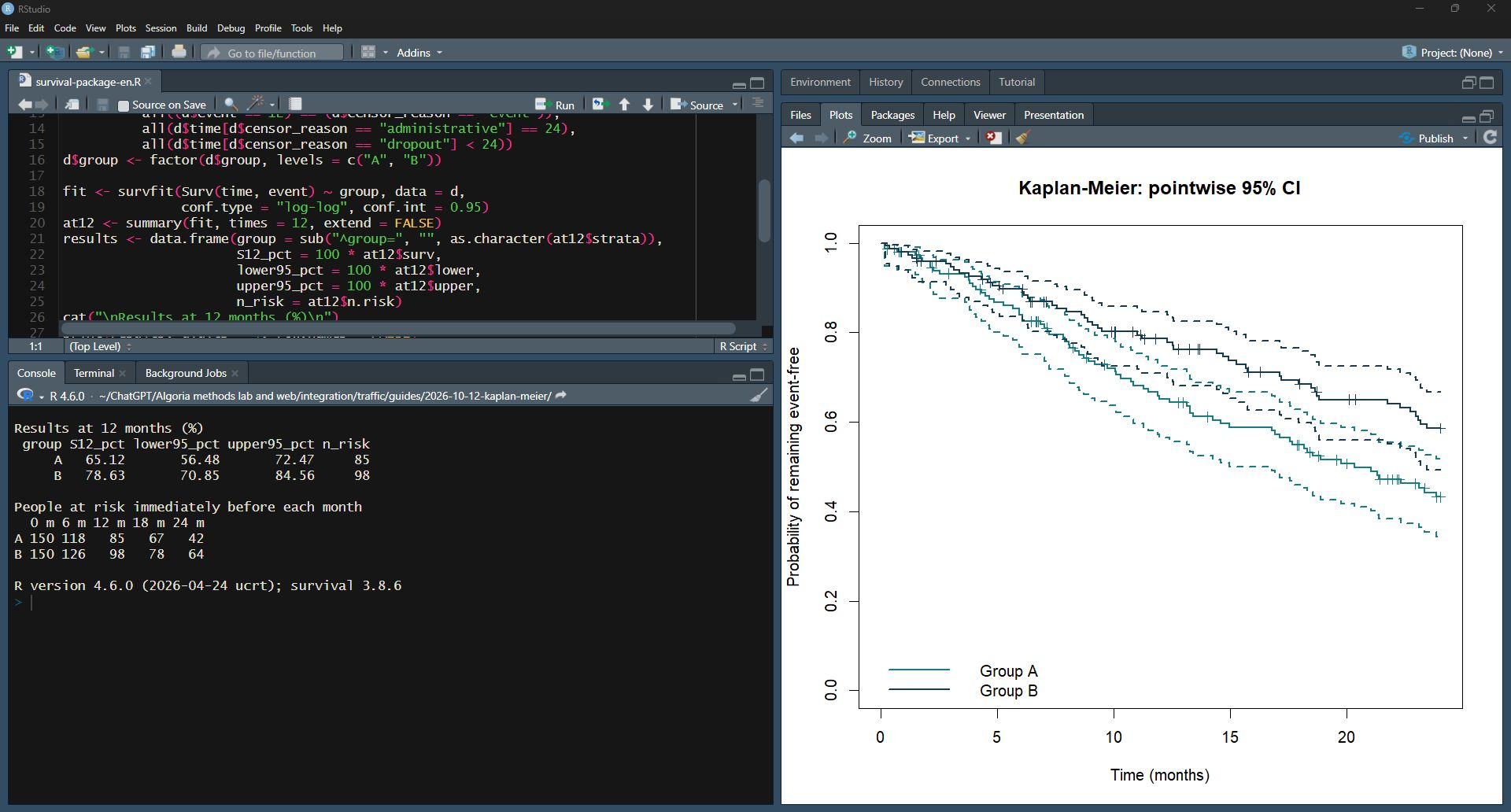
Task: Re-run the previous code region icon
Action: pyautogui.click(x=600, y=104)
